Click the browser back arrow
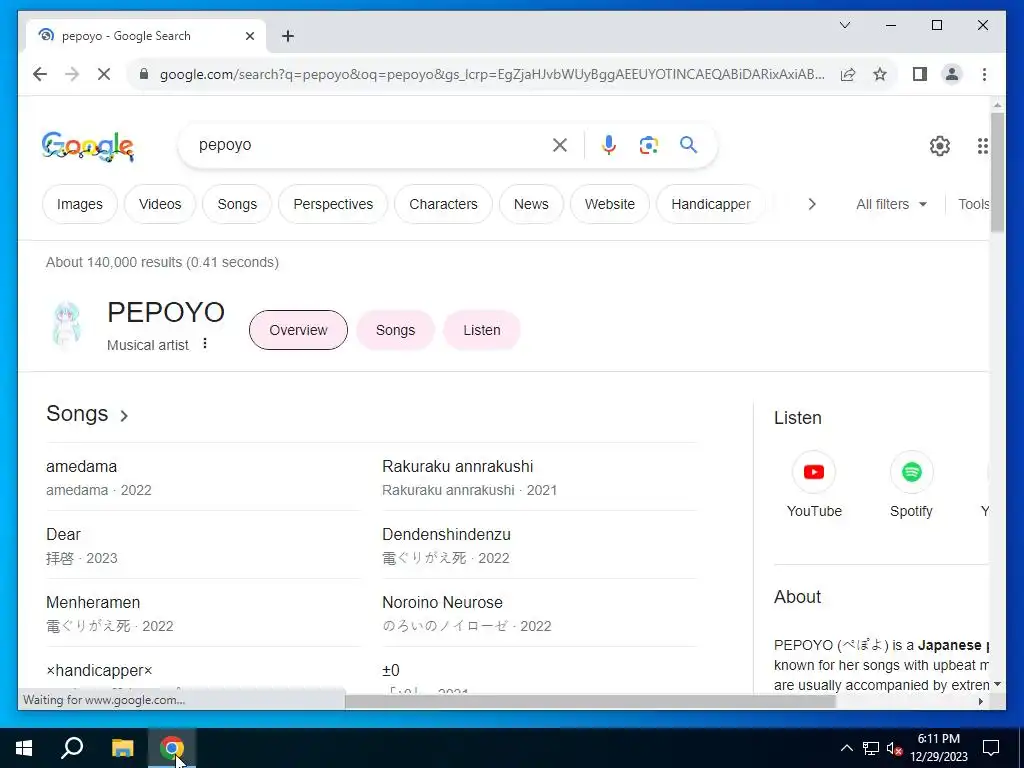The width and height of the screenshot is (1024, 768). click(40, 74)
